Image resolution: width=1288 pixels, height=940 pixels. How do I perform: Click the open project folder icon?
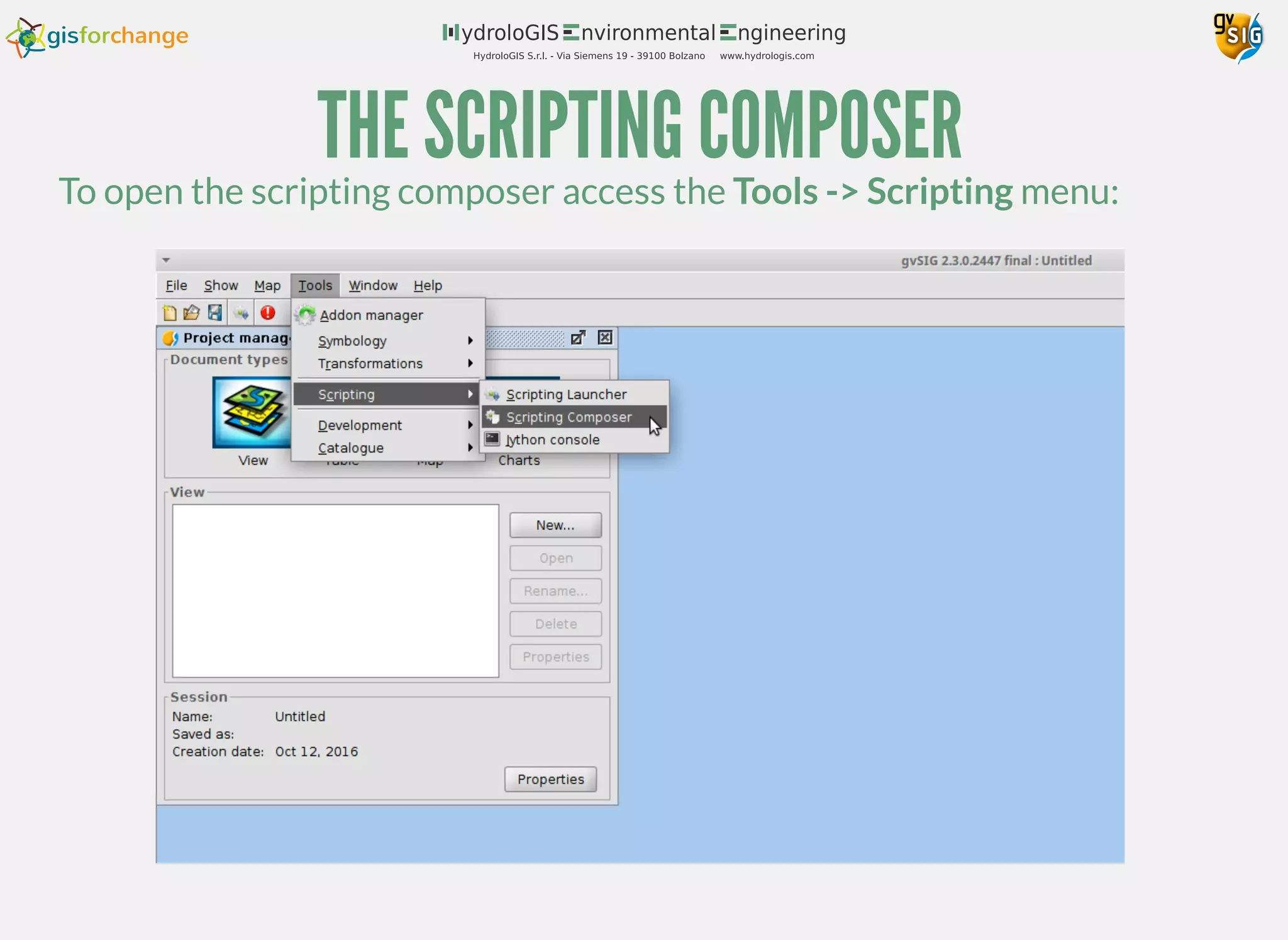tap(191, 313)
